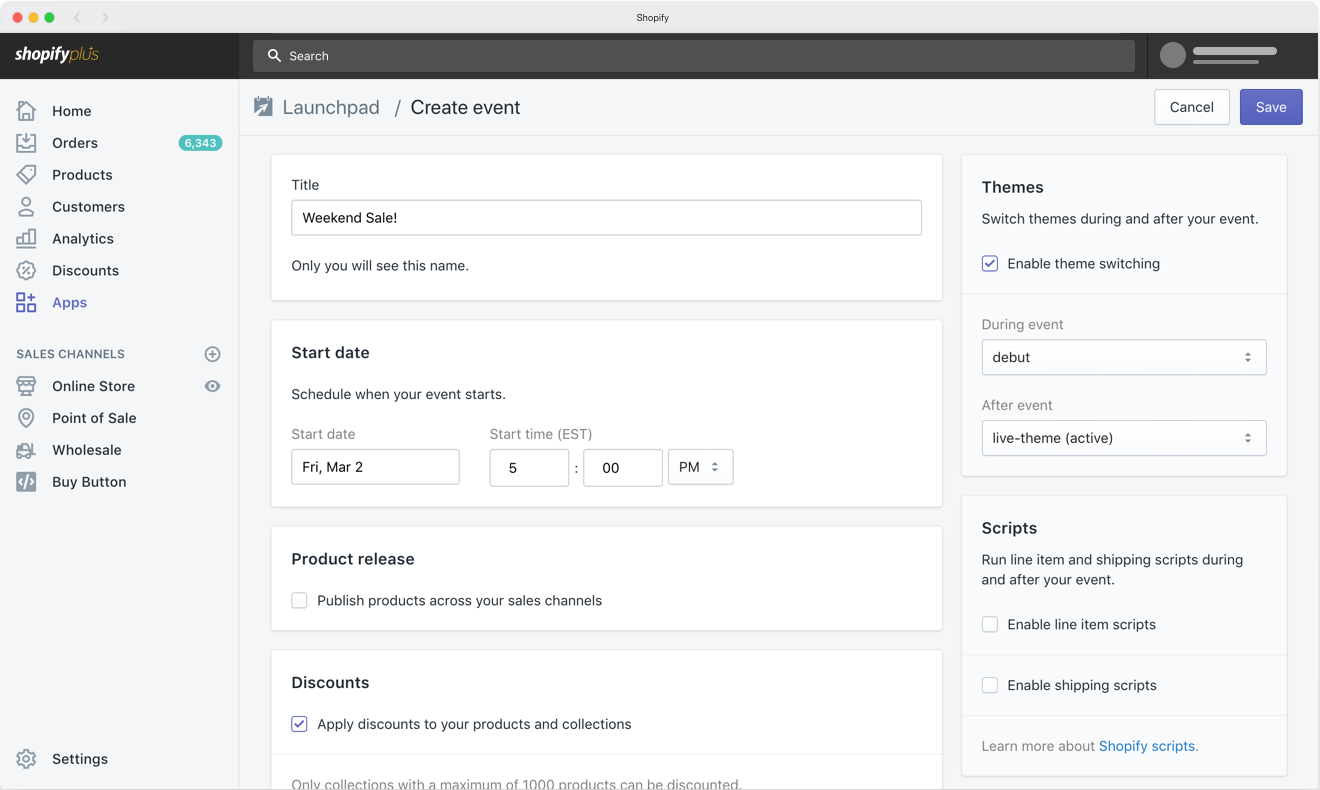Viewport: 1320px width, 790px height.
Task: Click the 6,343 orders badge
Action: [200, 143]
